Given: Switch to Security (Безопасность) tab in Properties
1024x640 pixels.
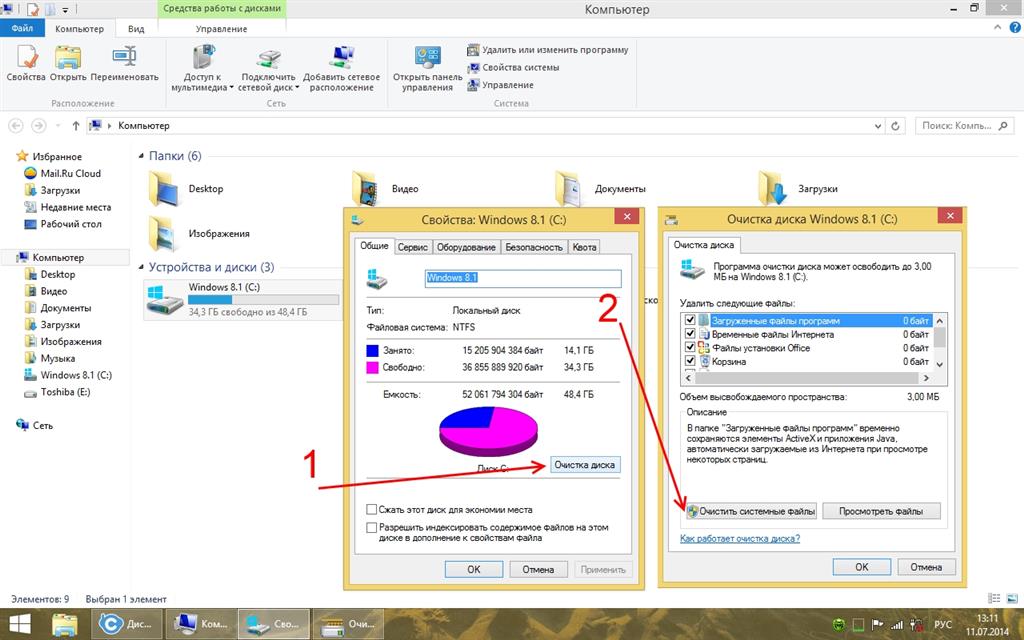Looking at the screenshot, I should pos(534,247).
